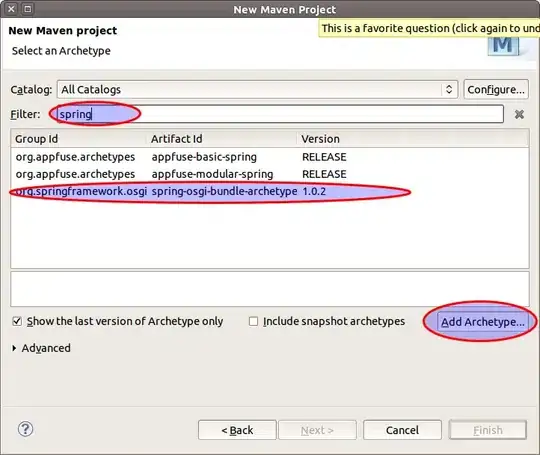Clear the filter text with the X icon

[x=519, y=114]
